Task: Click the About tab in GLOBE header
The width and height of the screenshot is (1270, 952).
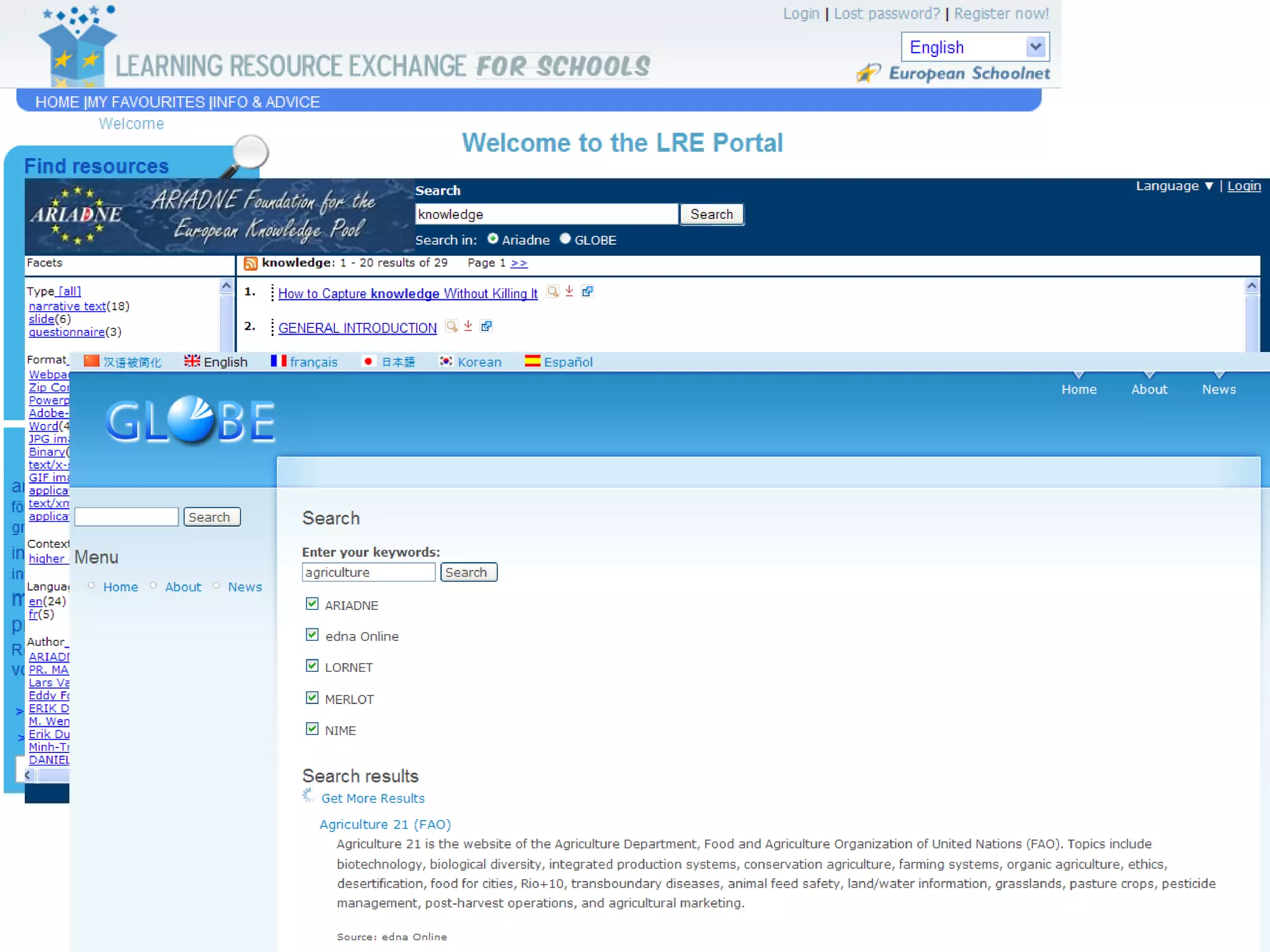Action: (x=1149, y=389)
